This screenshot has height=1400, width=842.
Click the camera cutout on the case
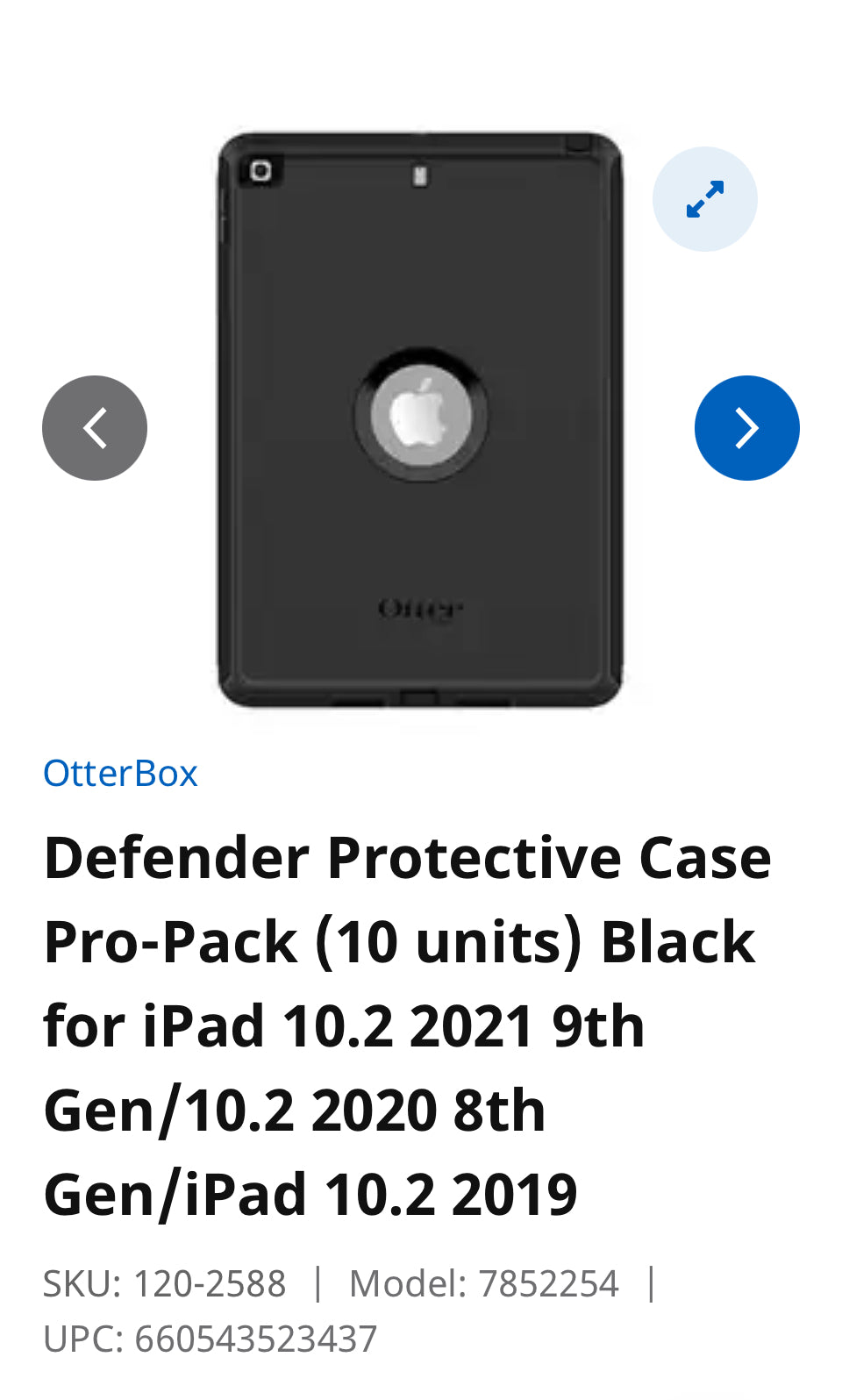click(260, 170)
